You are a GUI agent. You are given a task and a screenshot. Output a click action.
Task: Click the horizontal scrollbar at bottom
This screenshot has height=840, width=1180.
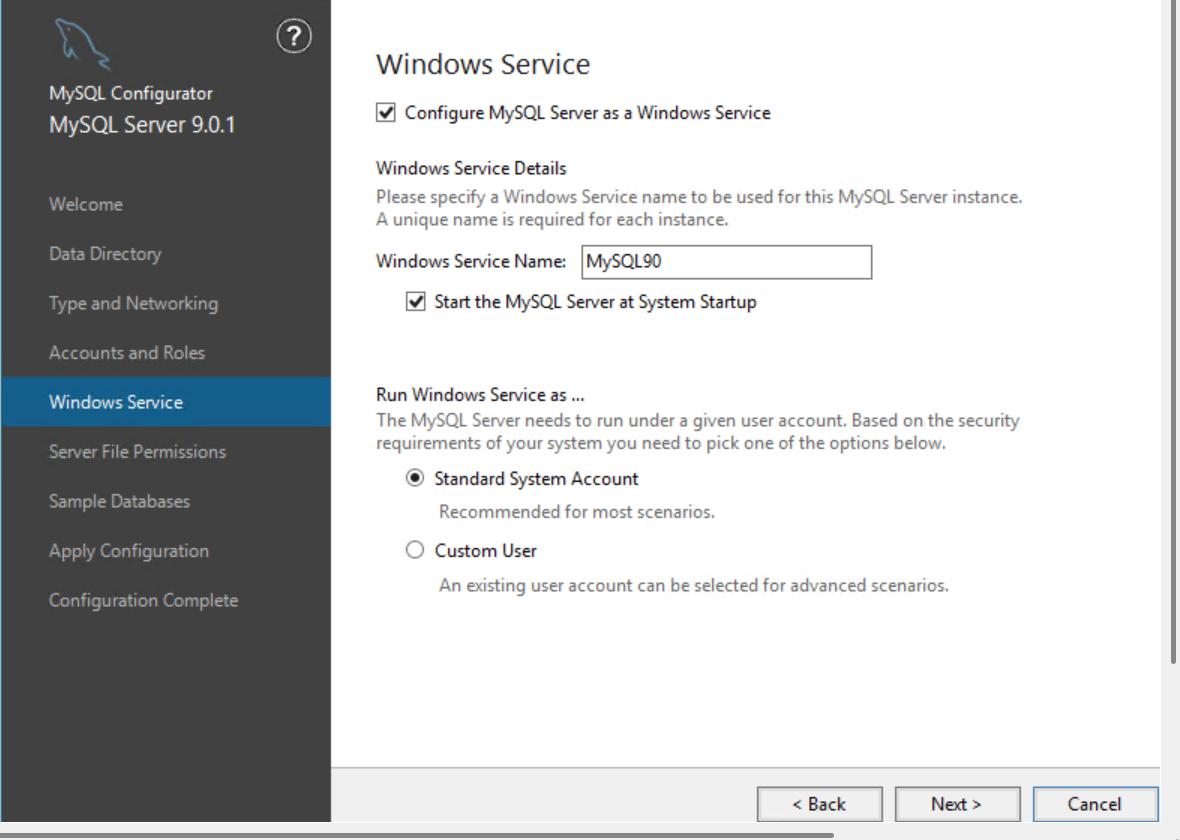417,835
